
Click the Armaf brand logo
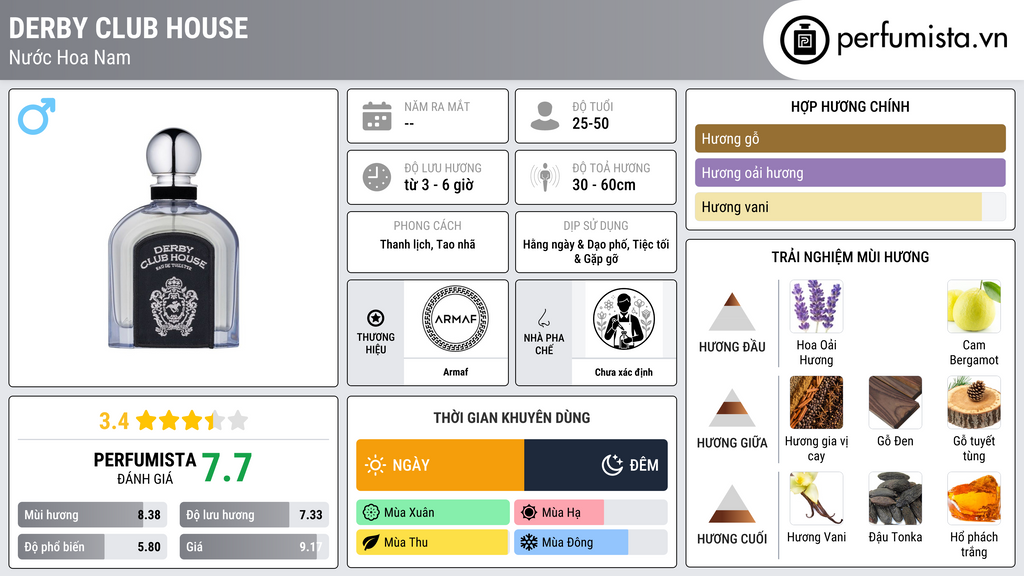pyautogui.click(x=455, y=319)
